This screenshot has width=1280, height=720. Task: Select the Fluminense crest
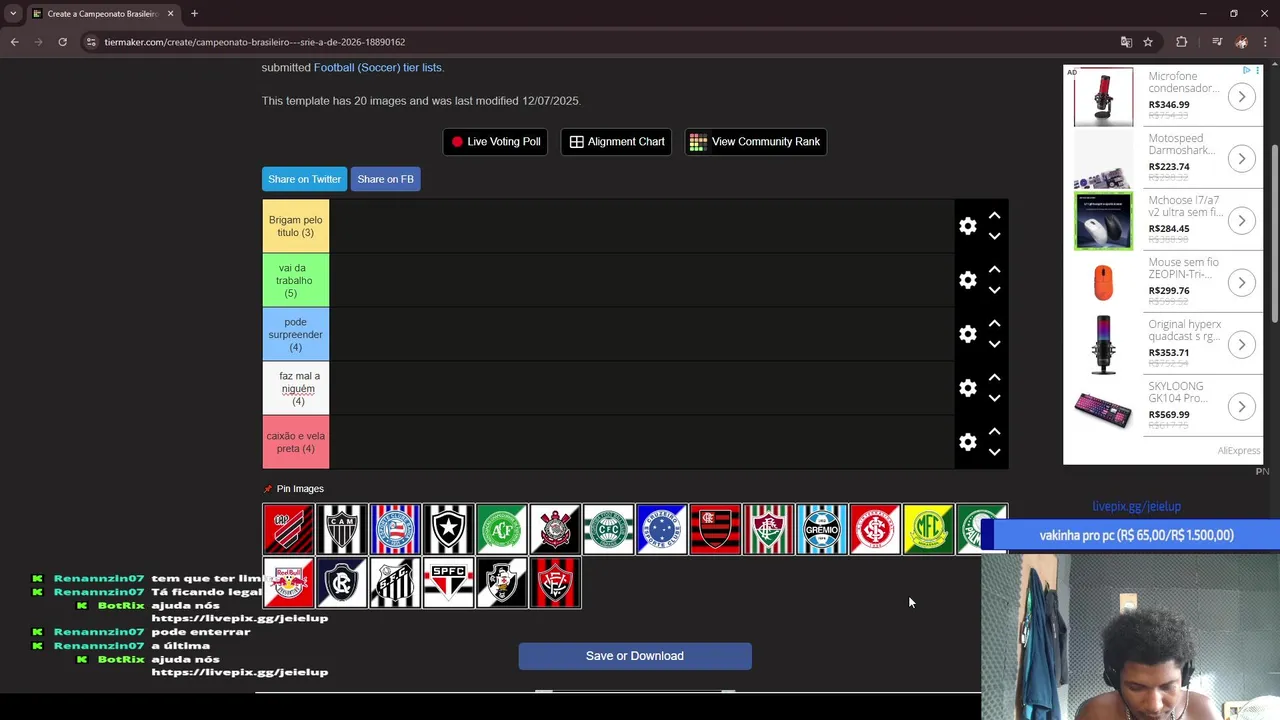point(768,529)
